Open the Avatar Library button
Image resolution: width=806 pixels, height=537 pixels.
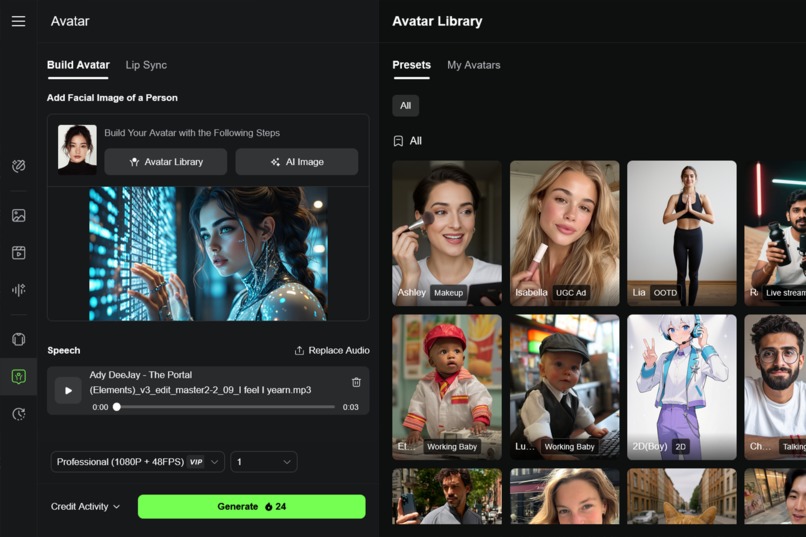pos(166,162)
